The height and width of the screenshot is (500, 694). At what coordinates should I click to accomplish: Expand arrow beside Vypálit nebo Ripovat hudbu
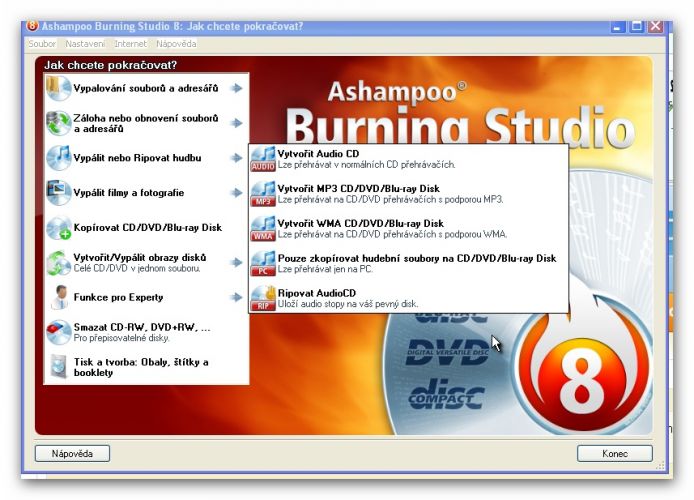[237, 158]
